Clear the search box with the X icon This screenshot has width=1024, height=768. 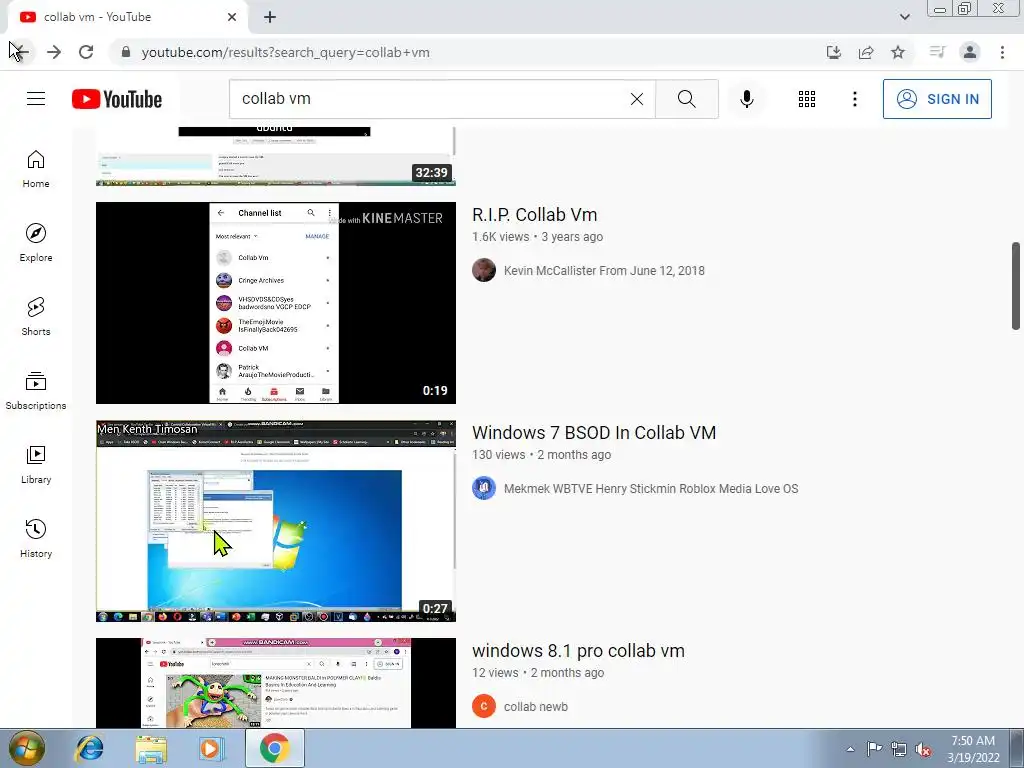637,99
